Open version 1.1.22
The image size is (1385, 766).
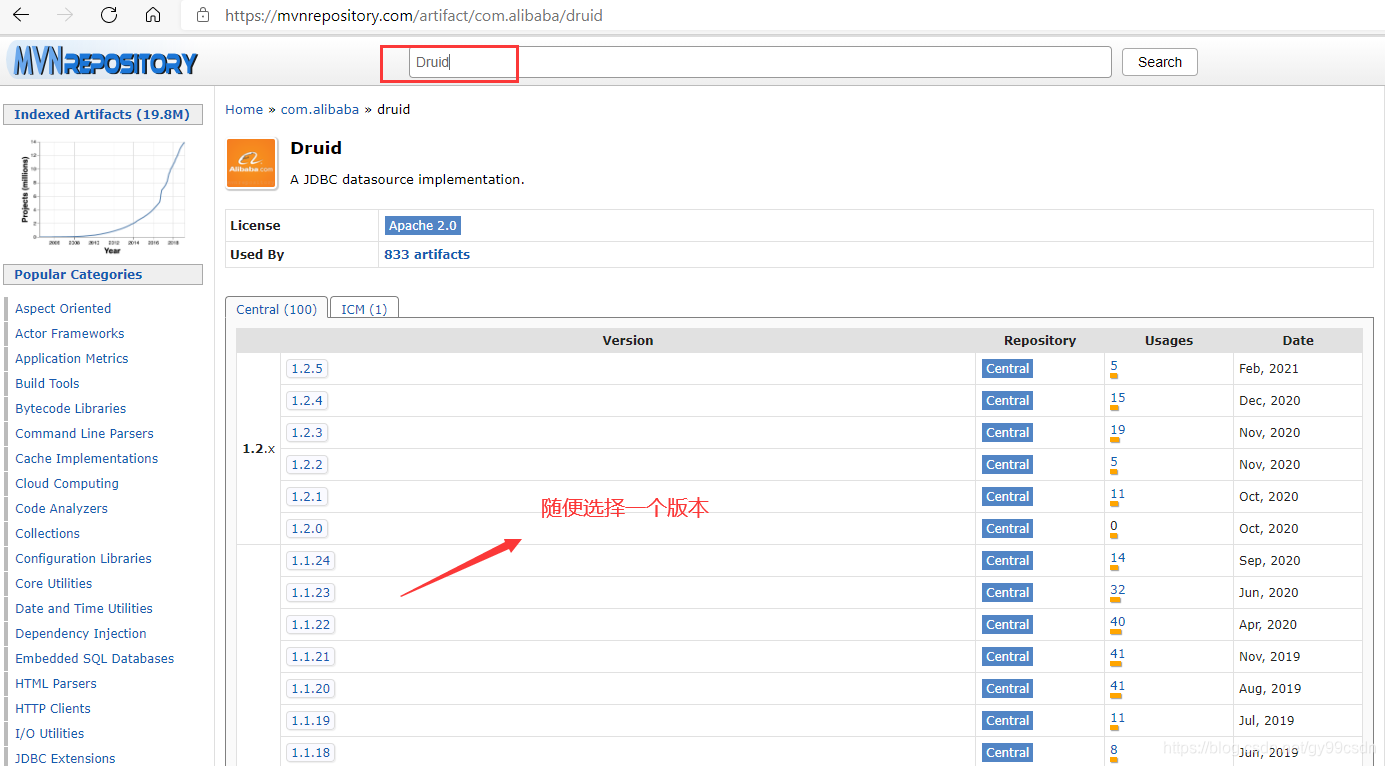311,625
